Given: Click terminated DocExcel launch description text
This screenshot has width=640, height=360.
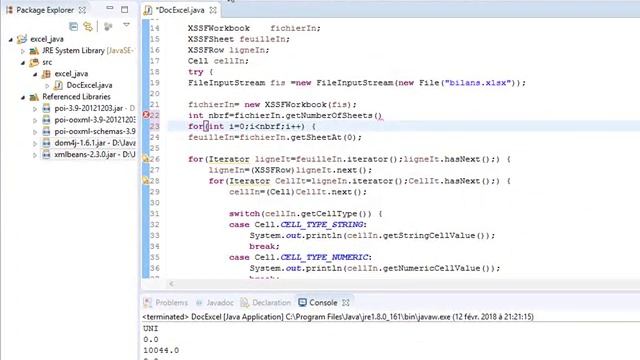Looking at the screenshot, I should coord(338,317).
